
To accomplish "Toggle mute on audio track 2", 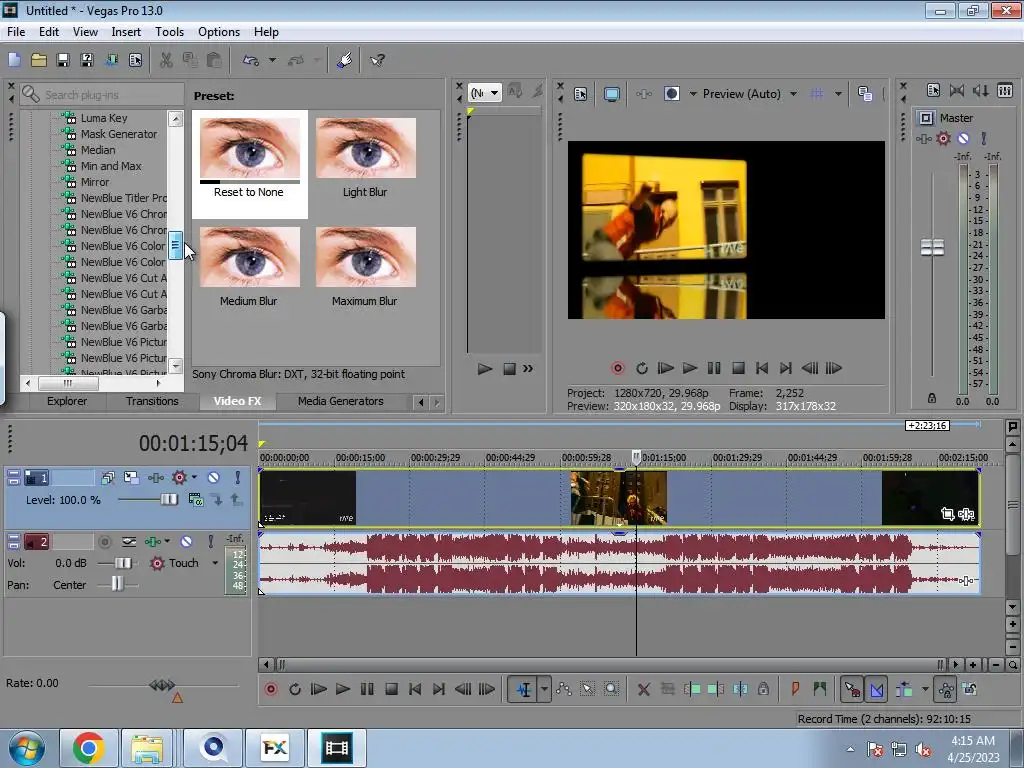I will (187, 541).
